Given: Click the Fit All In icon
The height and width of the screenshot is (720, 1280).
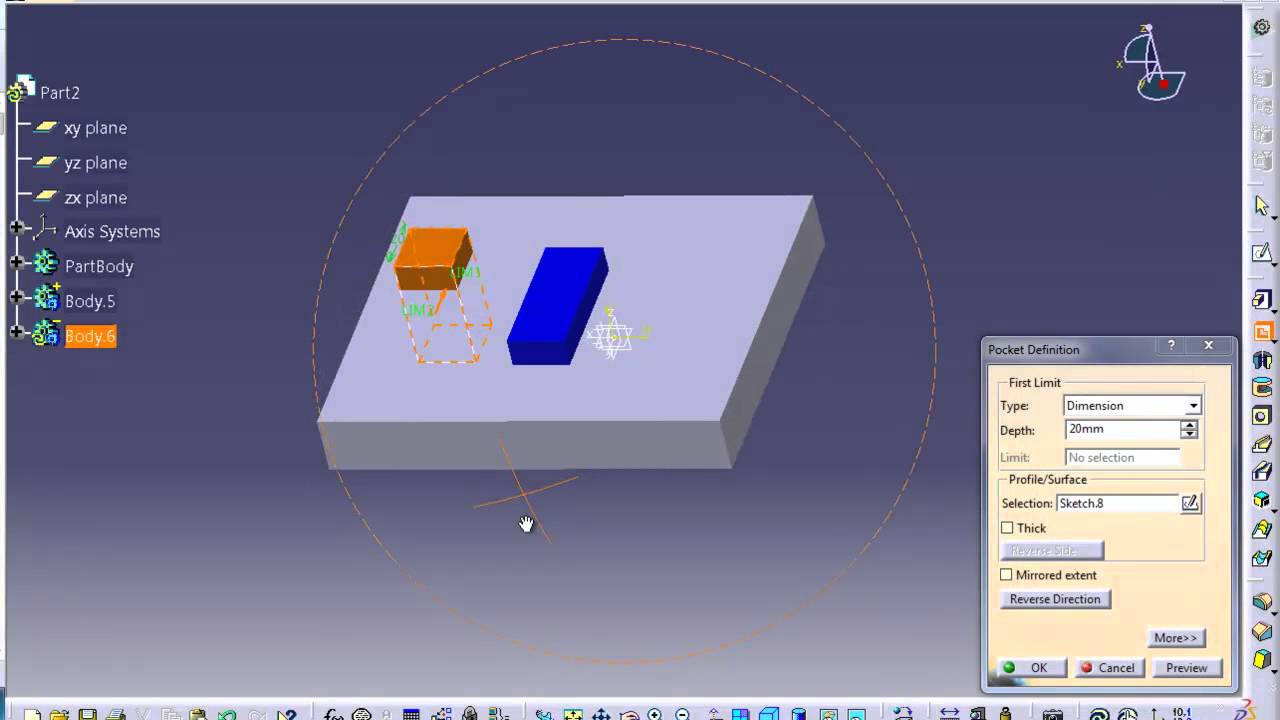Looking at the screenshot, I should pos(572,714).
